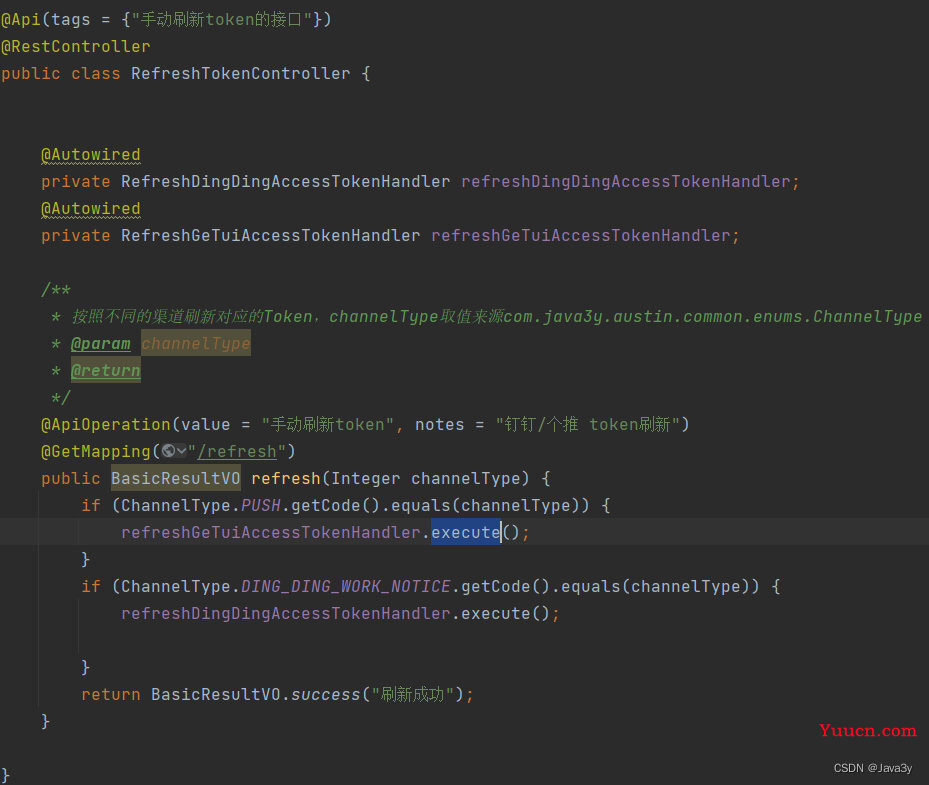Click the first @Autowired annotation above refreshDingDingAccessTokenHandler
This screenshot has width=929, height=785.
coord(91,155)
